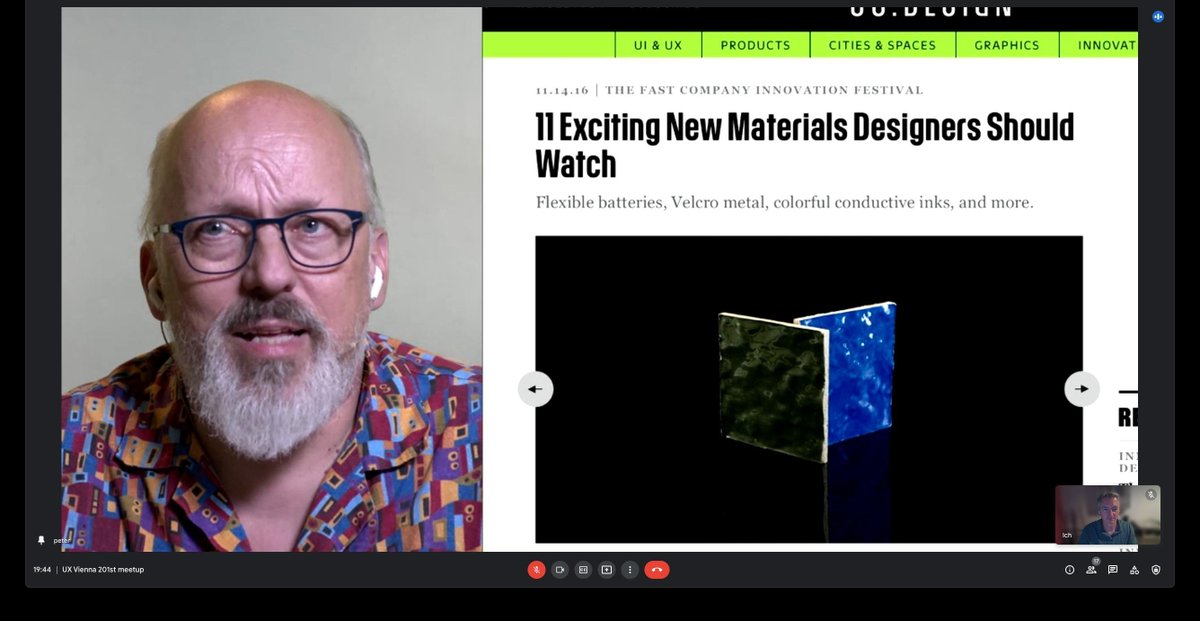The width and height of the screenshot is (1200, 621).
Task: Go to previous slide with left arrow
Action: [x=535, y=389]
